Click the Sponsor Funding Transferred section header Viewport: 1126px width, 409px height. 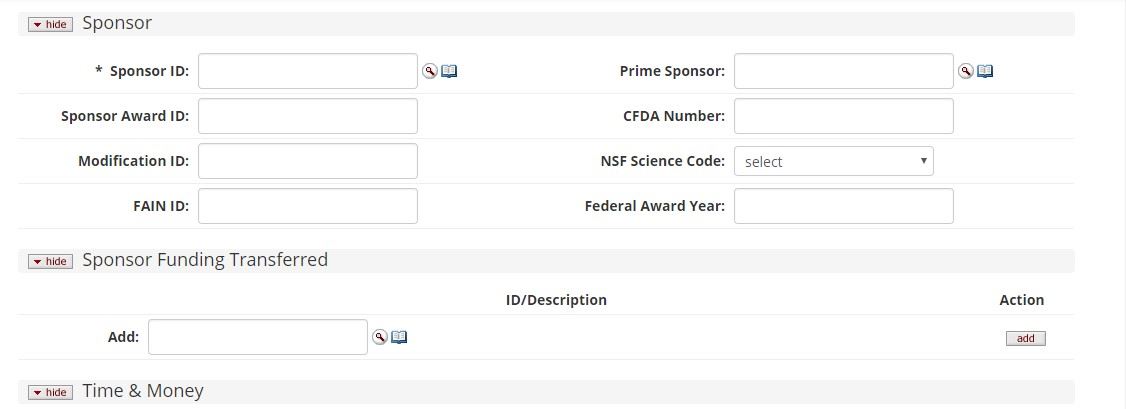205,260
